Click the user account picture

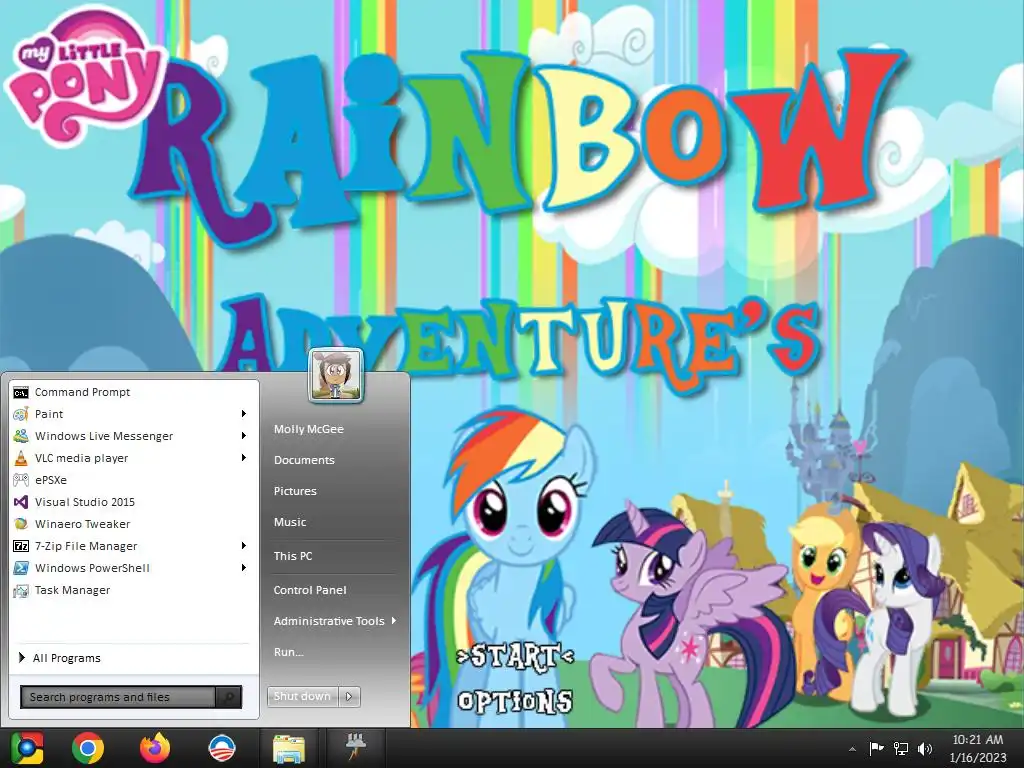click(336, 375)
